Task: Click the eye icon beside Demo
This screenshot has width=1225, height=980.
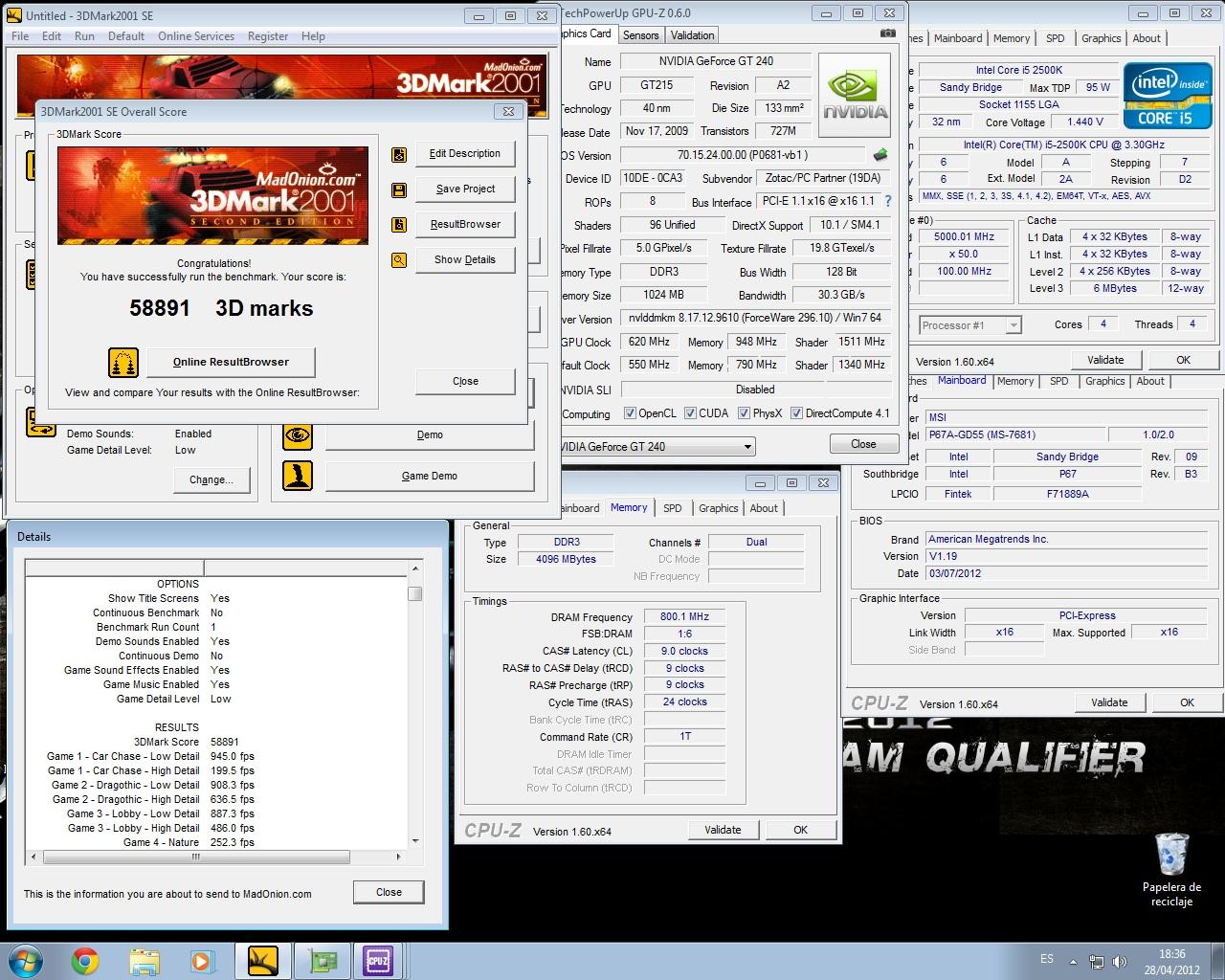Action: tap(298, 435)
